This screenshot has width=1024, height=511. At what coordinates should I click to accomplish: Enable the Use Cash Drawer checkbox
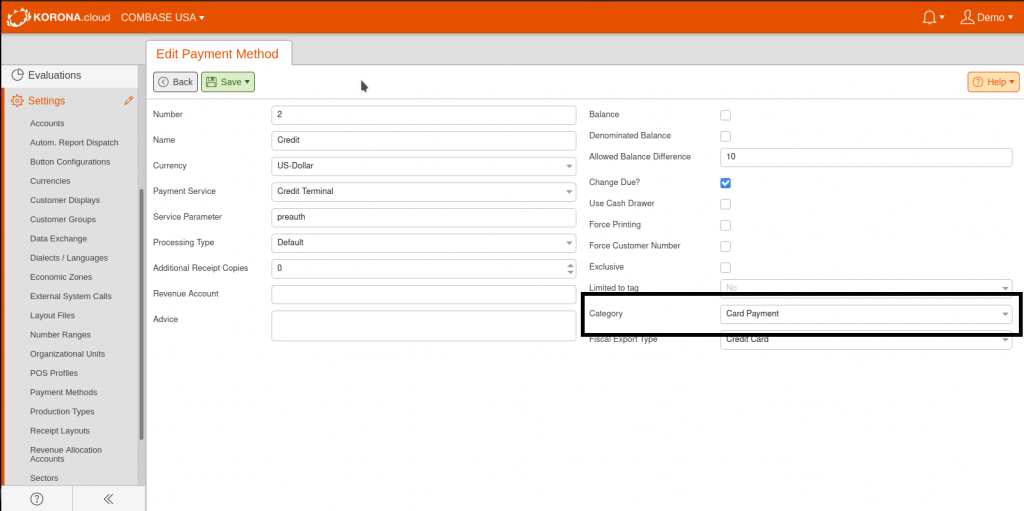pyautogui.click(x=725, y=204)
